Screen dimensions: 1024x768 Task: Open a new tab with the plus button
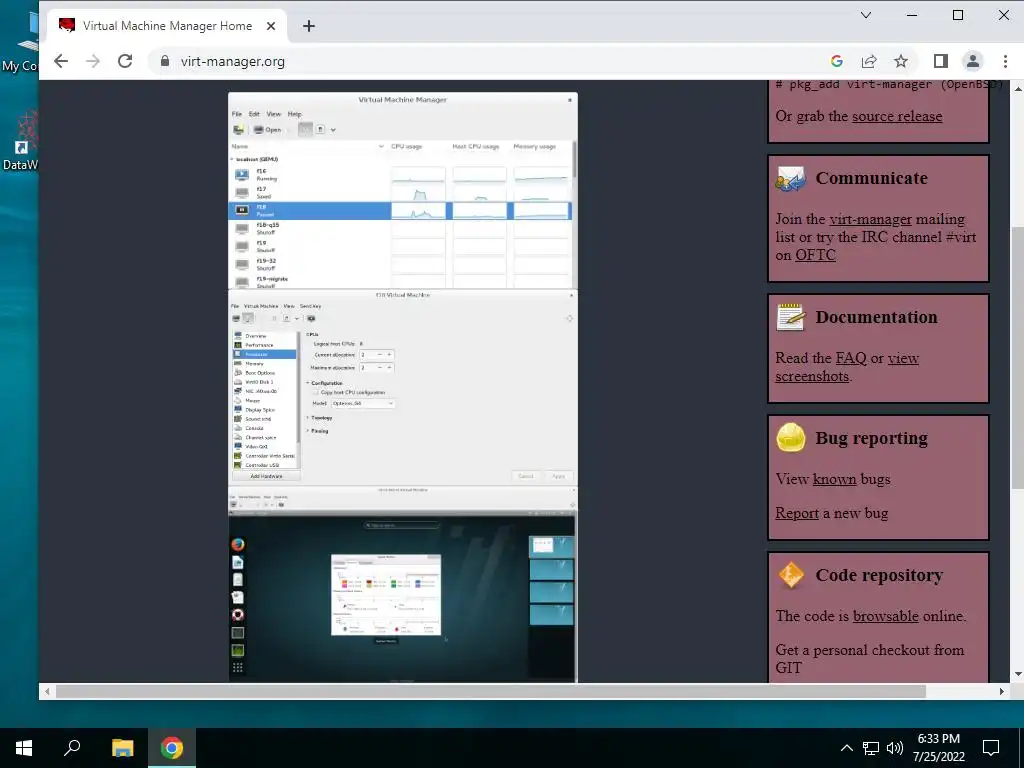pos(309,26)
